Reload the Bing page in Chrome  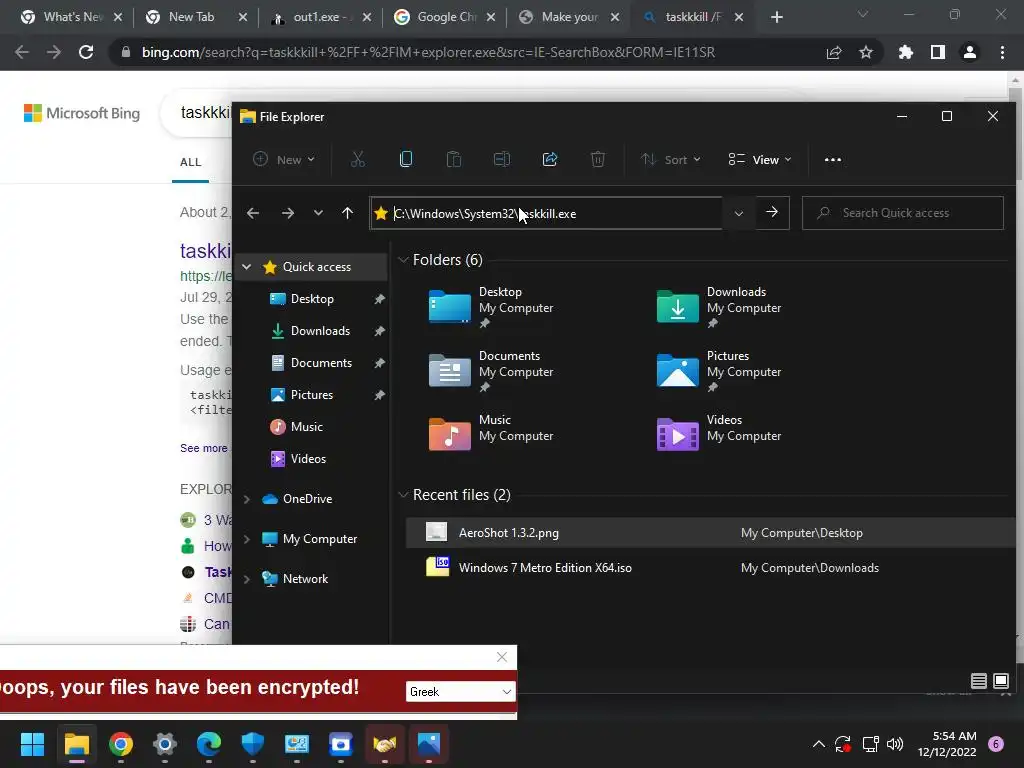[x=86, y=52]
